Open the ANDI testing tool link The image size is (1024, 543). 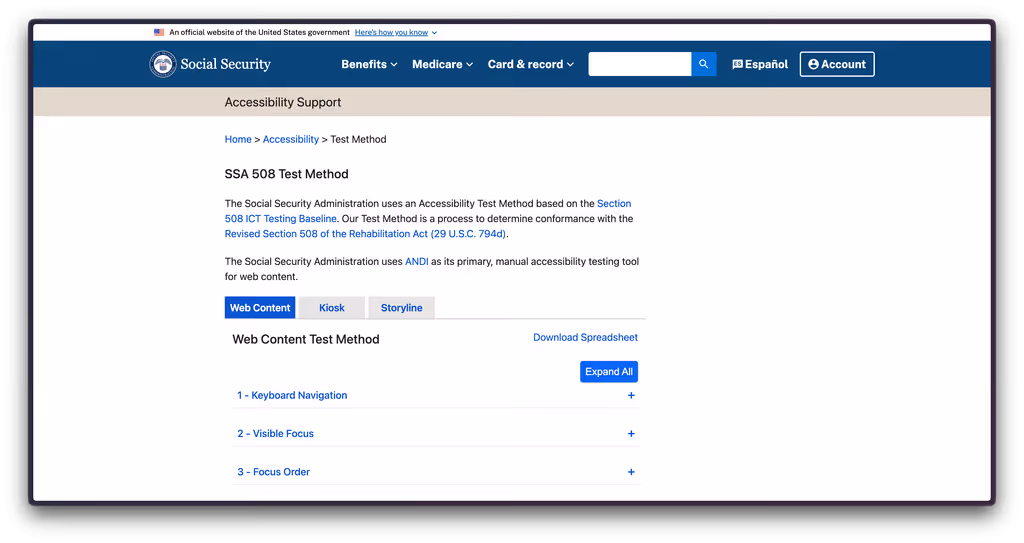416,262
